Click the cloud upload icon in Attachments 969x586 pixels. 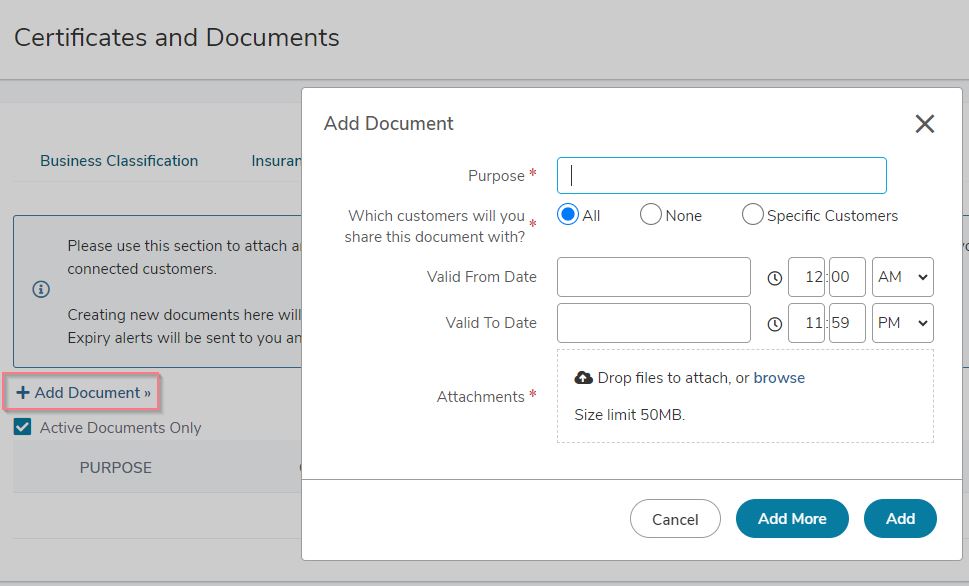(583, 378)
